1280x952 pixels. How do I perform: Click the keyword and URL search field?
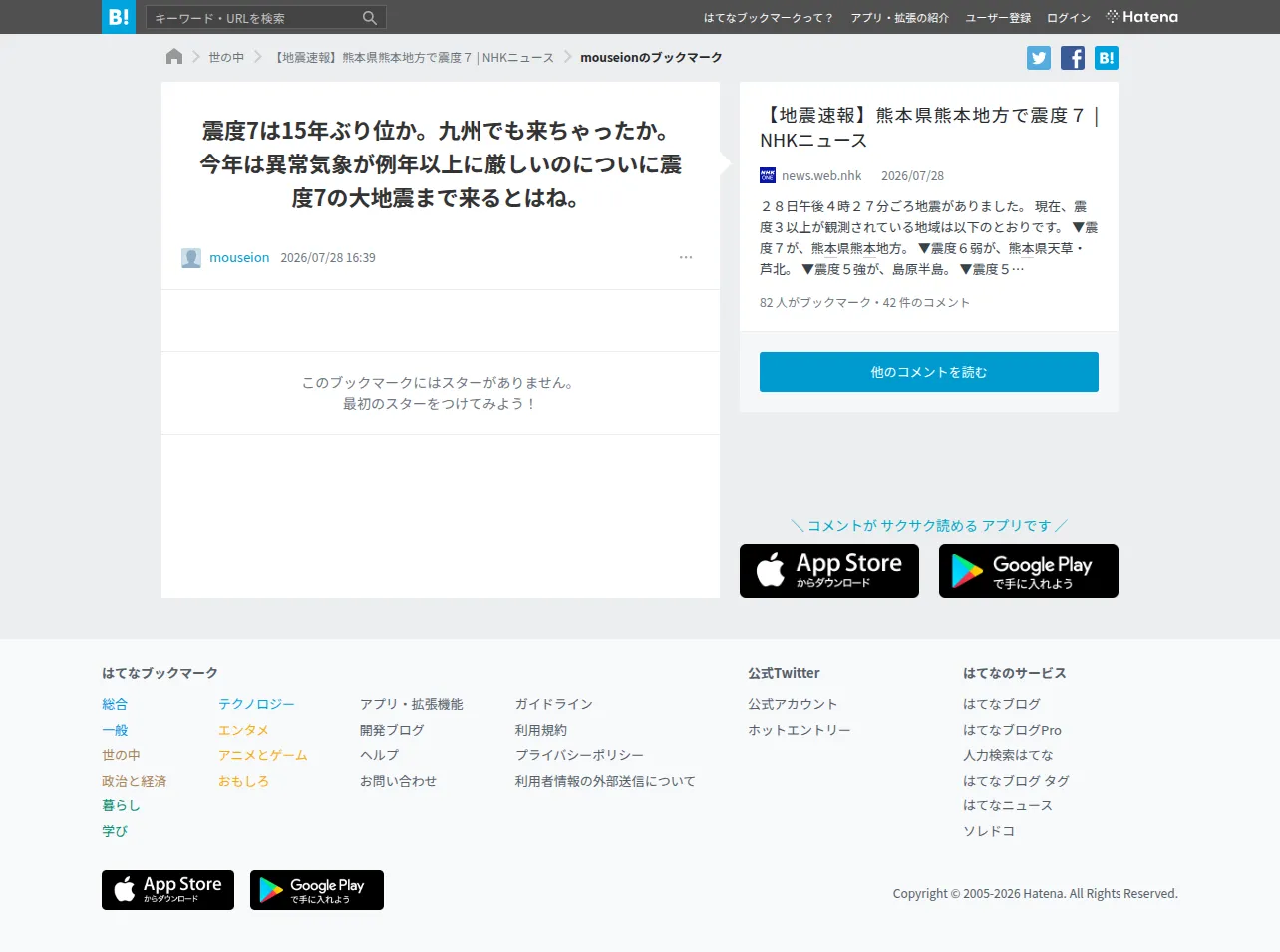click(255, 18)
